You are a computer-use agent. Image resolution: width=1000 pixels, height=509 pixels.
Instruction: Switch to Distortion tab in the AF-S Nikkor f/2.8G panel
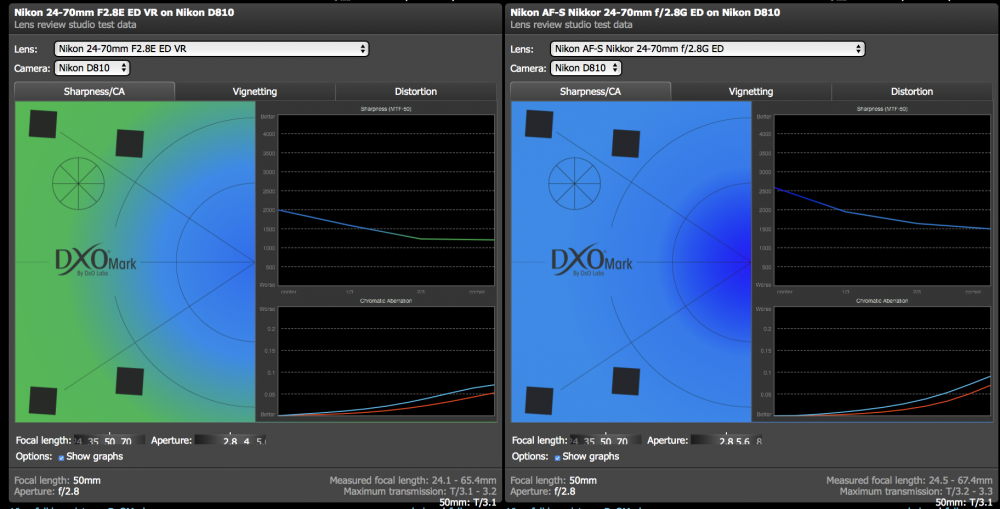(x=912, y=91)
